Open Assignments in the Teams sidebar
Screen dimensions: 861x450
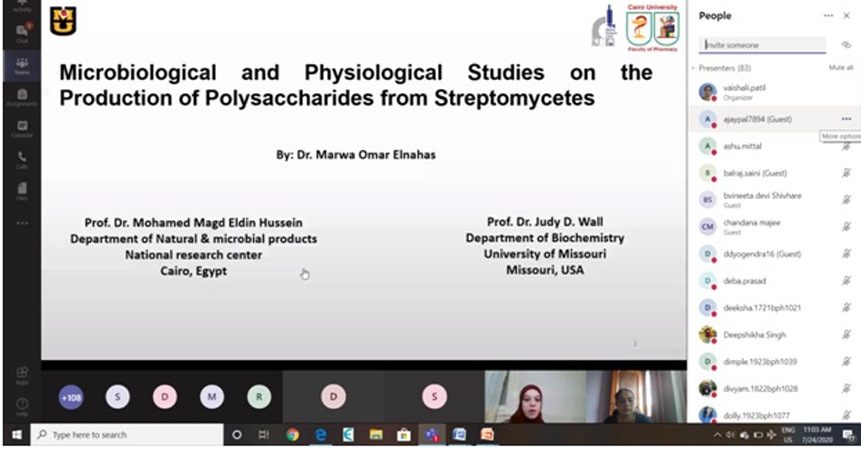click(x=21, y=97)
